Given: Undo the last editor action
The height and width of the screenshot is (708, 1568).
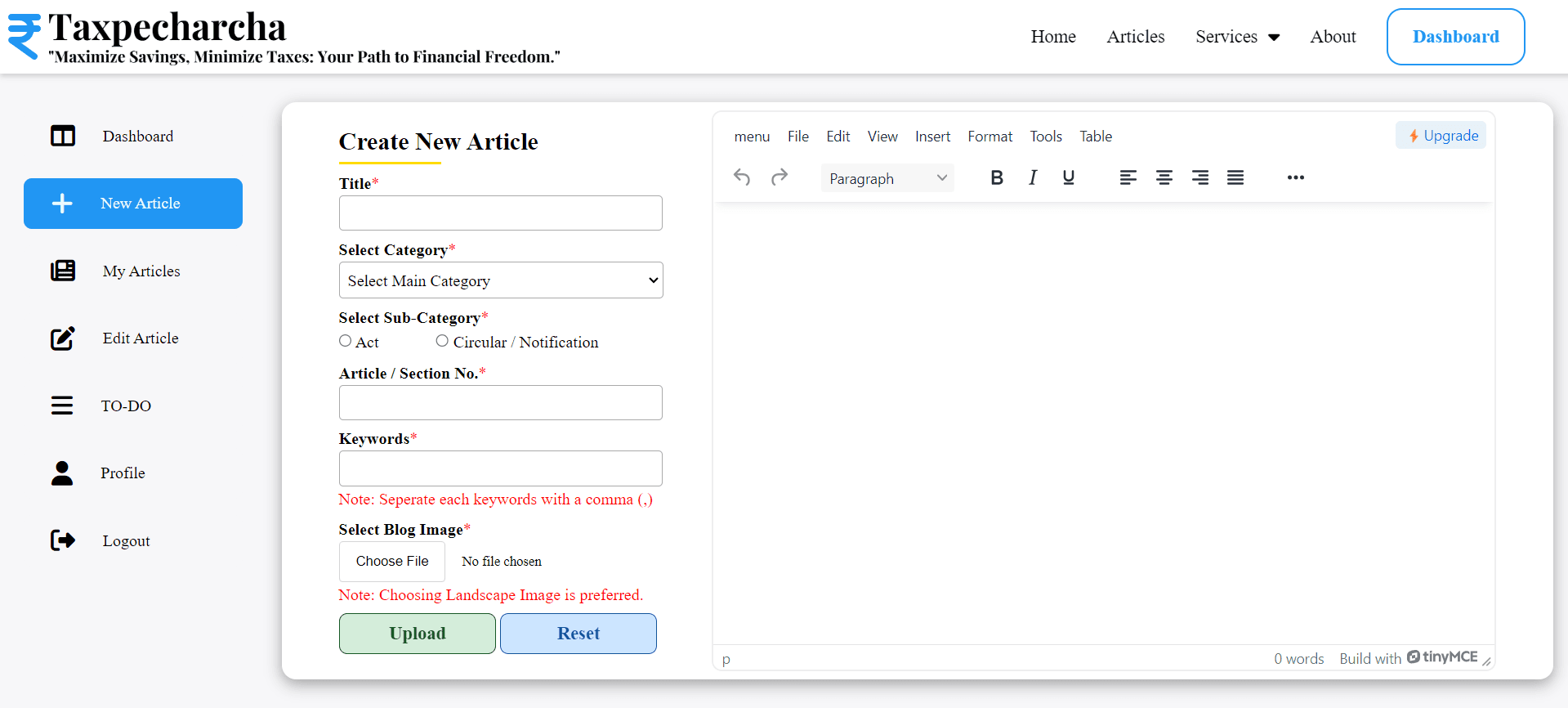Looking at the screenshot, I should pyautogui.click(x=742, y=177).
